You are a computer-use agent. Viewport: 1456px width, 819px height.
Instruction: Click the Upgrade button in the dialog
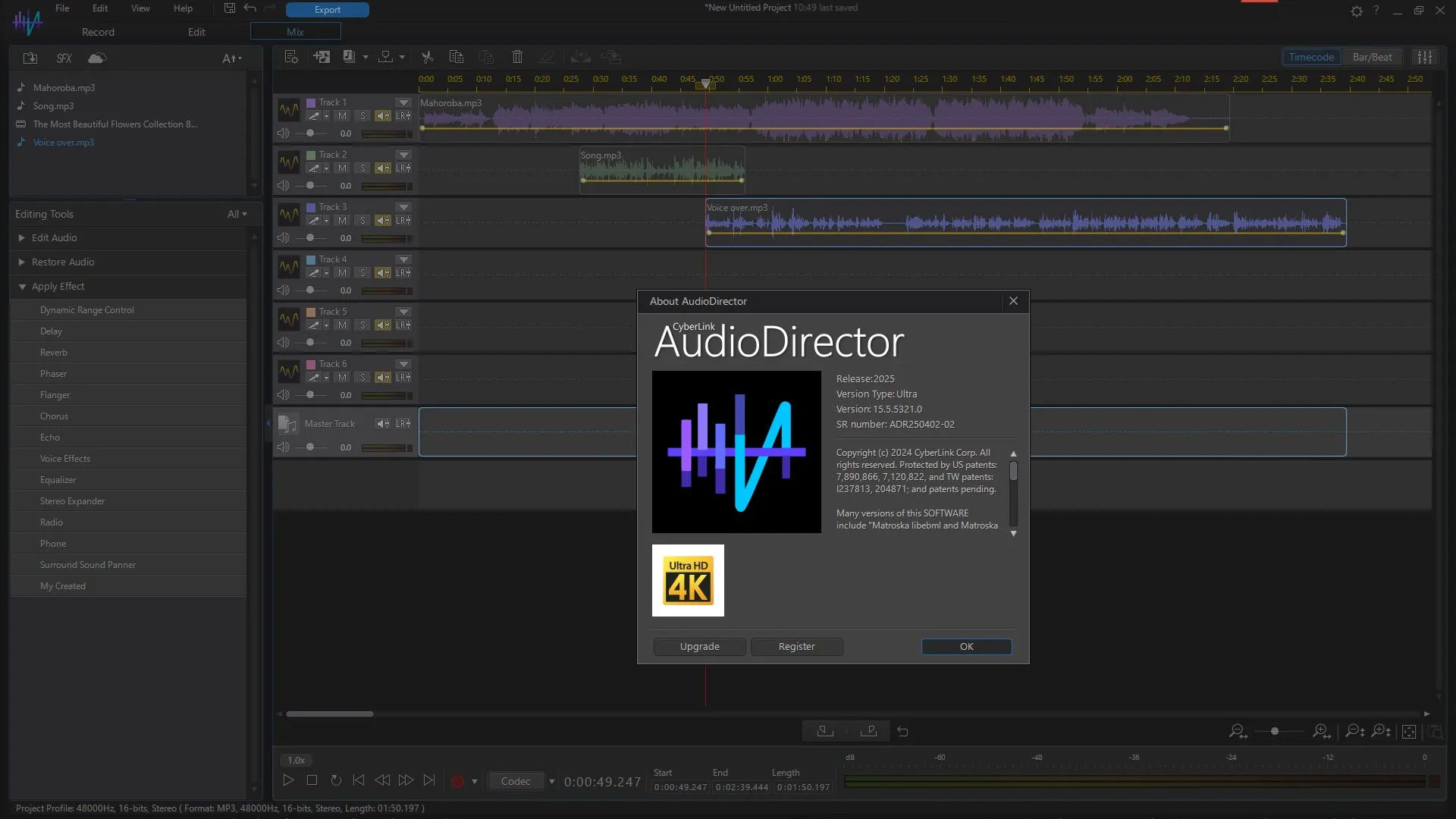point(698,646)
